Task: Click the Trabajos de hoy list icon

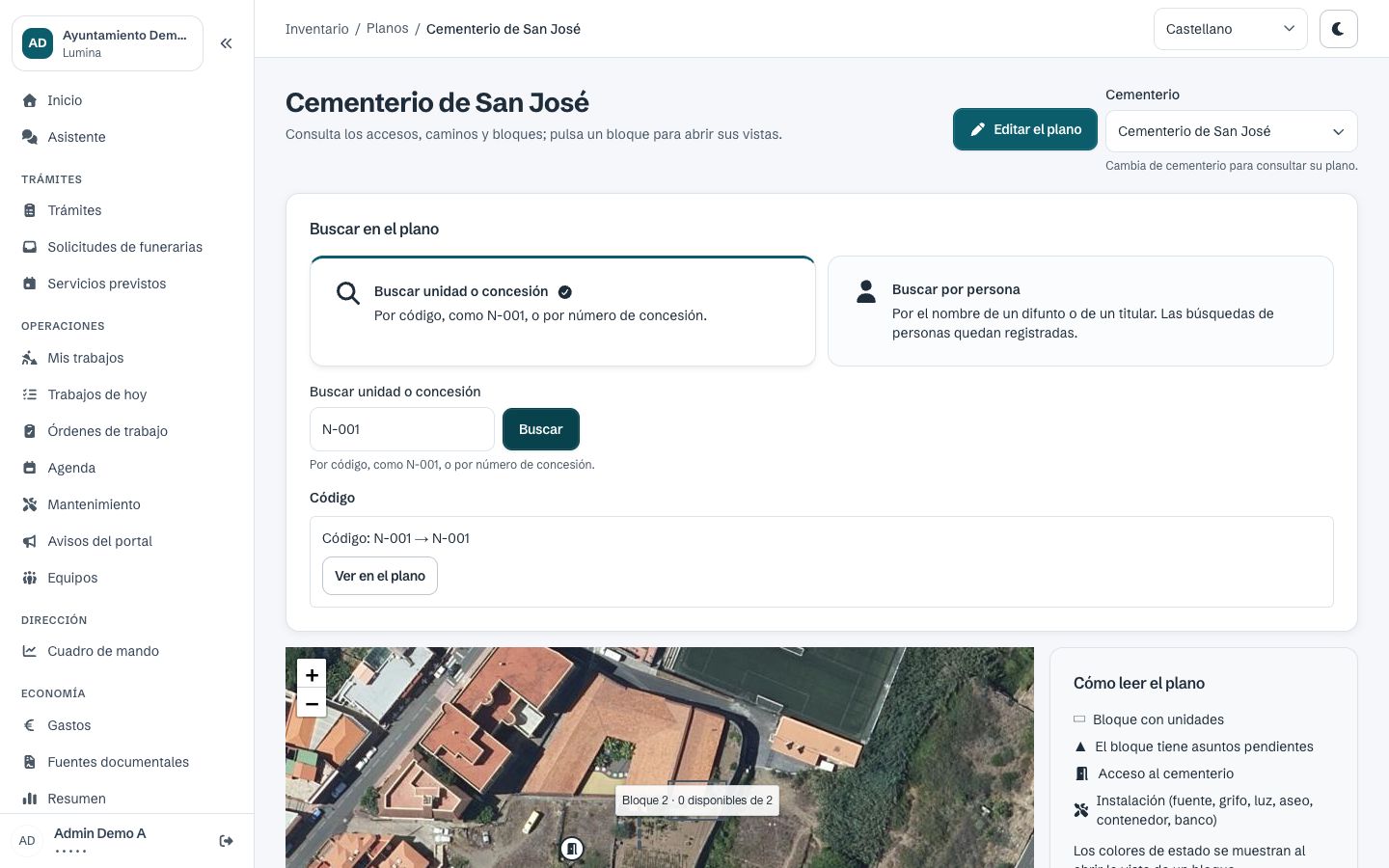Action: [x=30, y=394]
